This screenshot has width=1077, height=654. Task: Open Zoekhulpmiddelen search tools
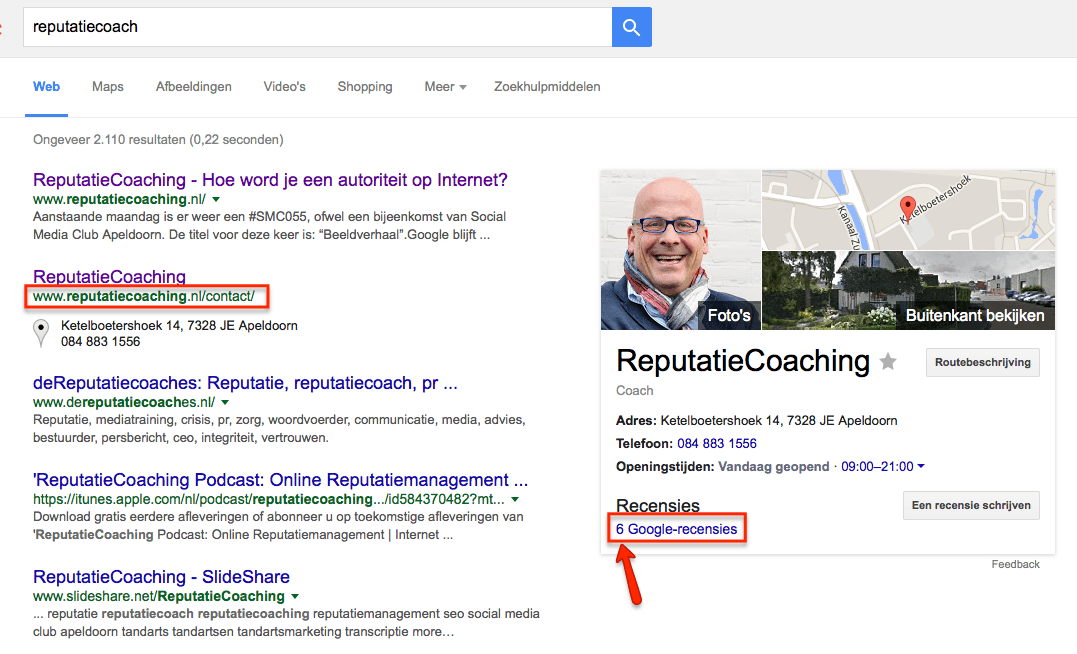pos(547,87)
